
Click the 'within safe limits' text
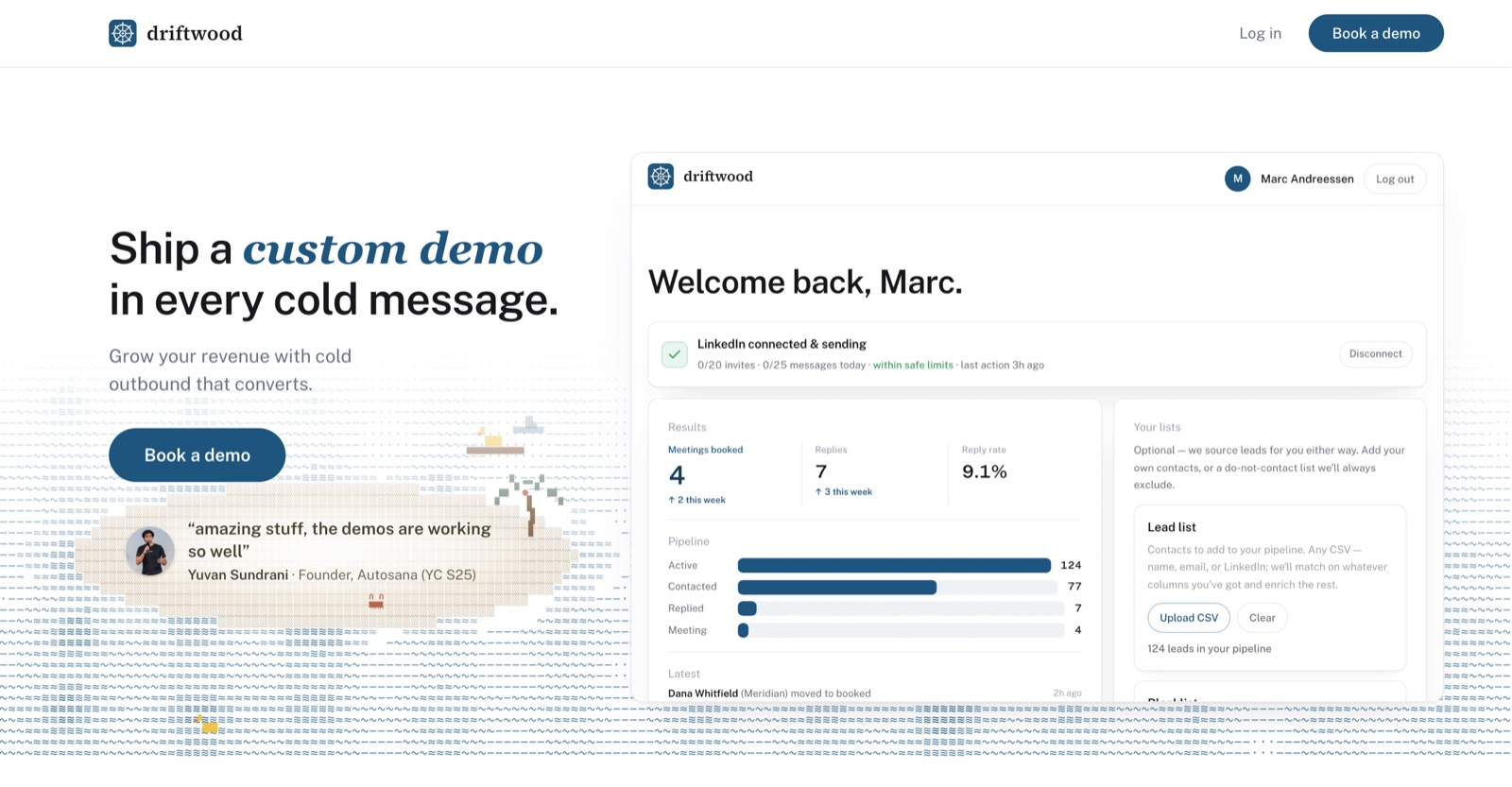coord(913,365)
